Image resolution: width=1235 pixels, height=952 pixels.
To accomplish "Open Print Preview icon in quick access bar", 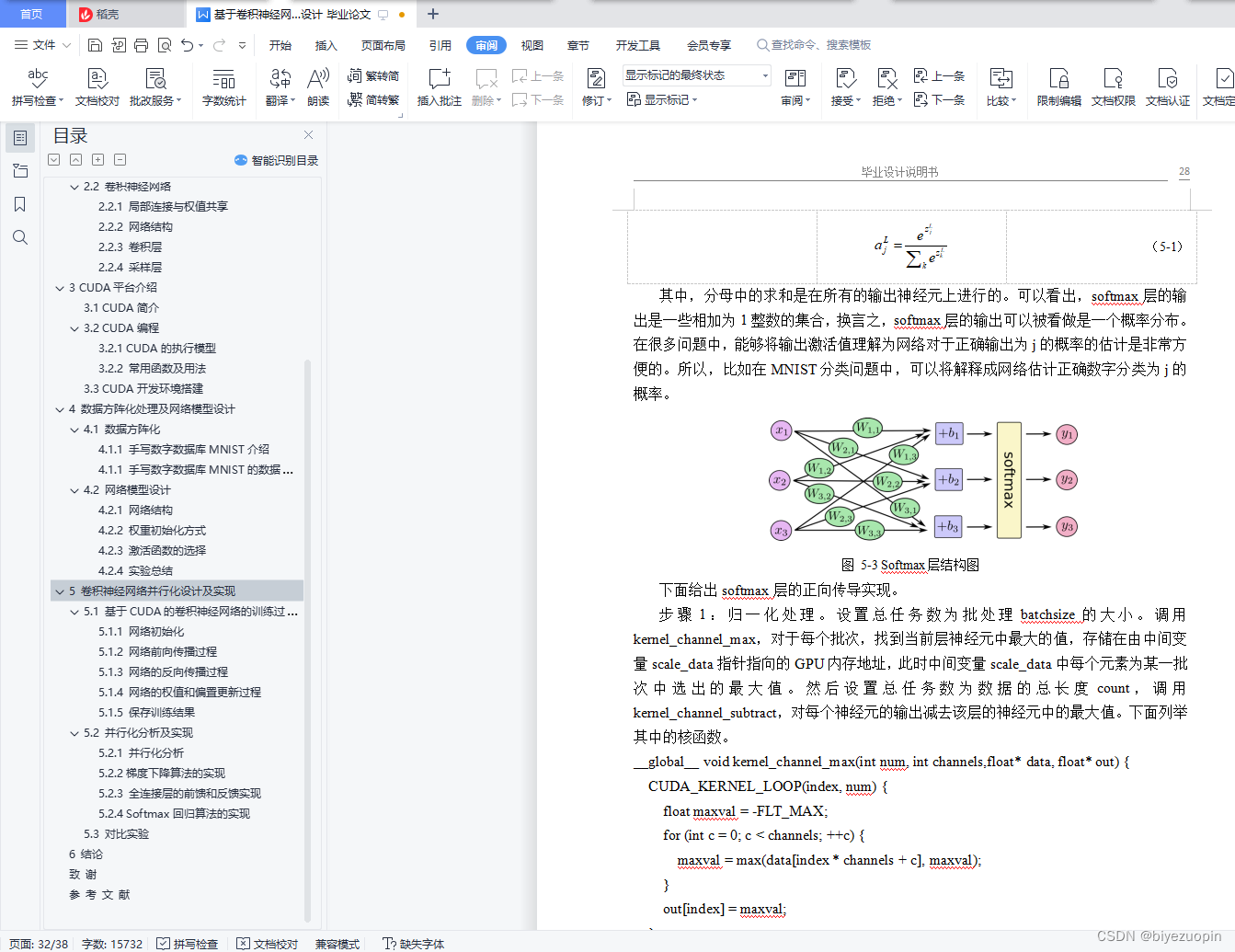I will pyautogui.click(x=165, y=45).
